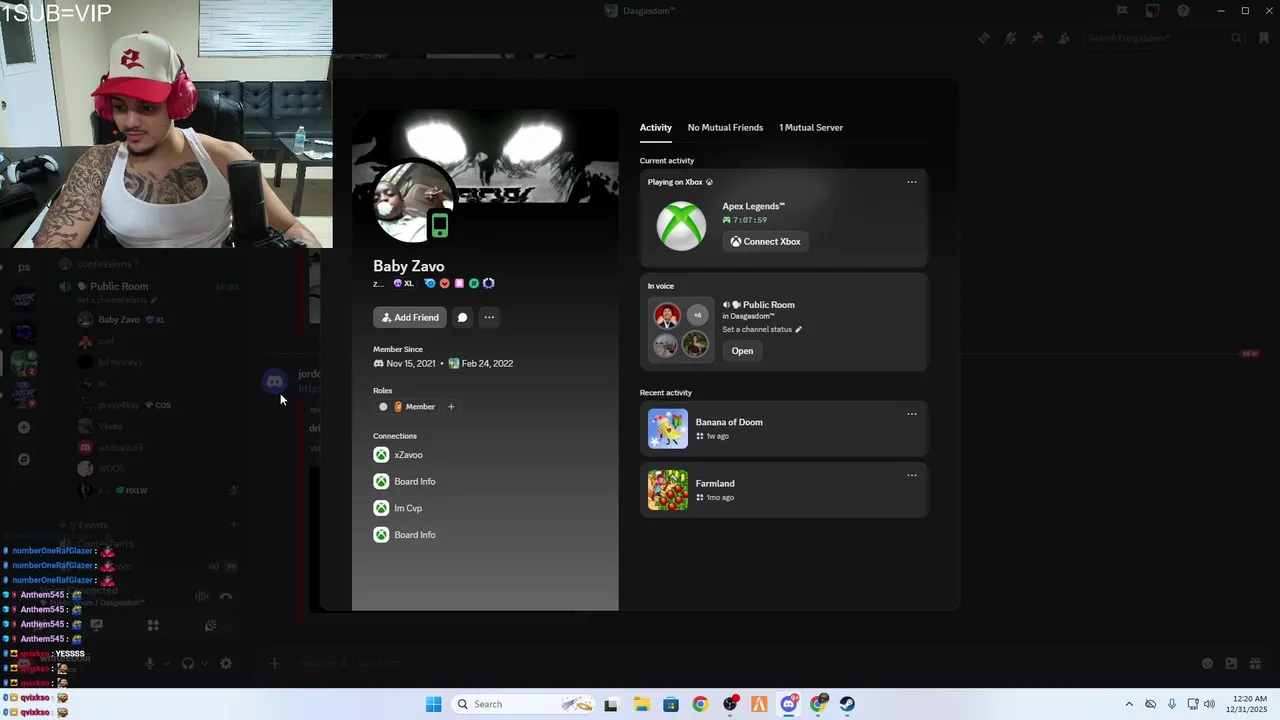Image resolution: width=1280 pixels, height=720 pixels.
Task: Click the +6 voice participants badge
Action: [697, 315]
